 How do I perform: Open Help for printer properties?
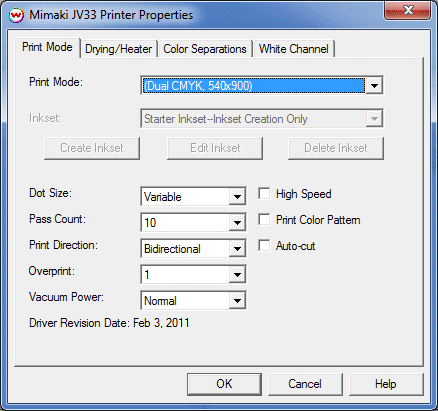click(x=386, y=384)
